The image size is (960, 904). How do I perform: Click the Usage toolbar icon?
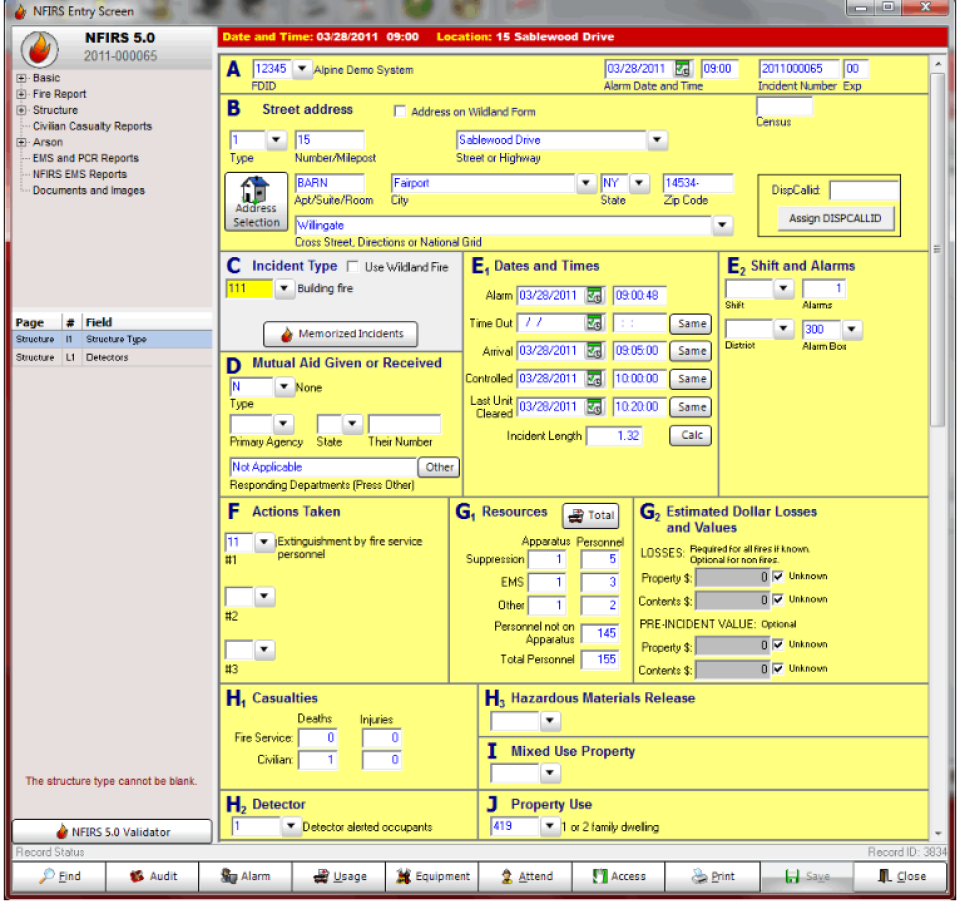coord(340,876)
